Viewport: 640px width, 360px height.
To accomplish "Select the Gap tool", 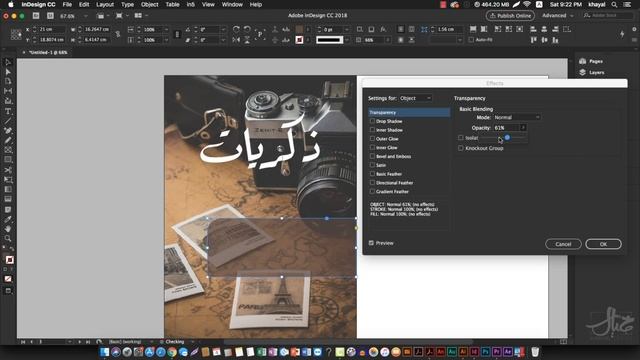I will [8, 91].
